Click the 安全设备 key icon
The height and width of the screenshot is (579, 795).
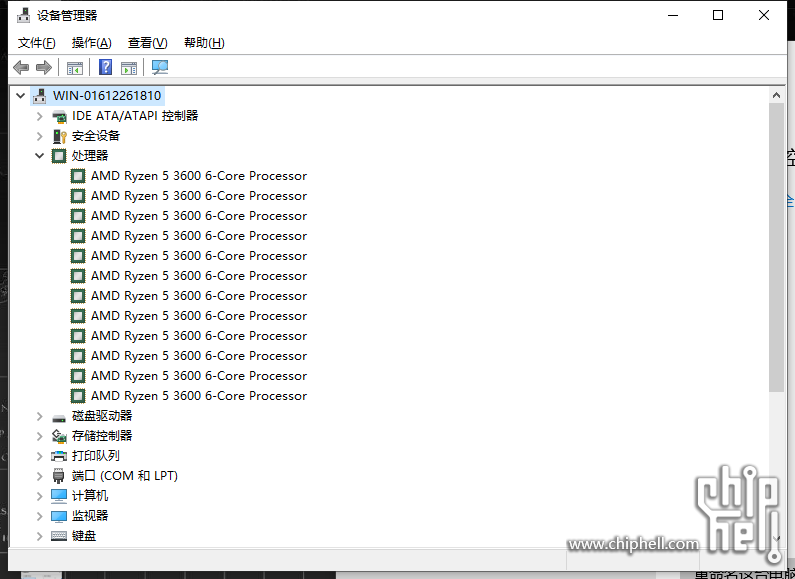click(x=59, y=136)
